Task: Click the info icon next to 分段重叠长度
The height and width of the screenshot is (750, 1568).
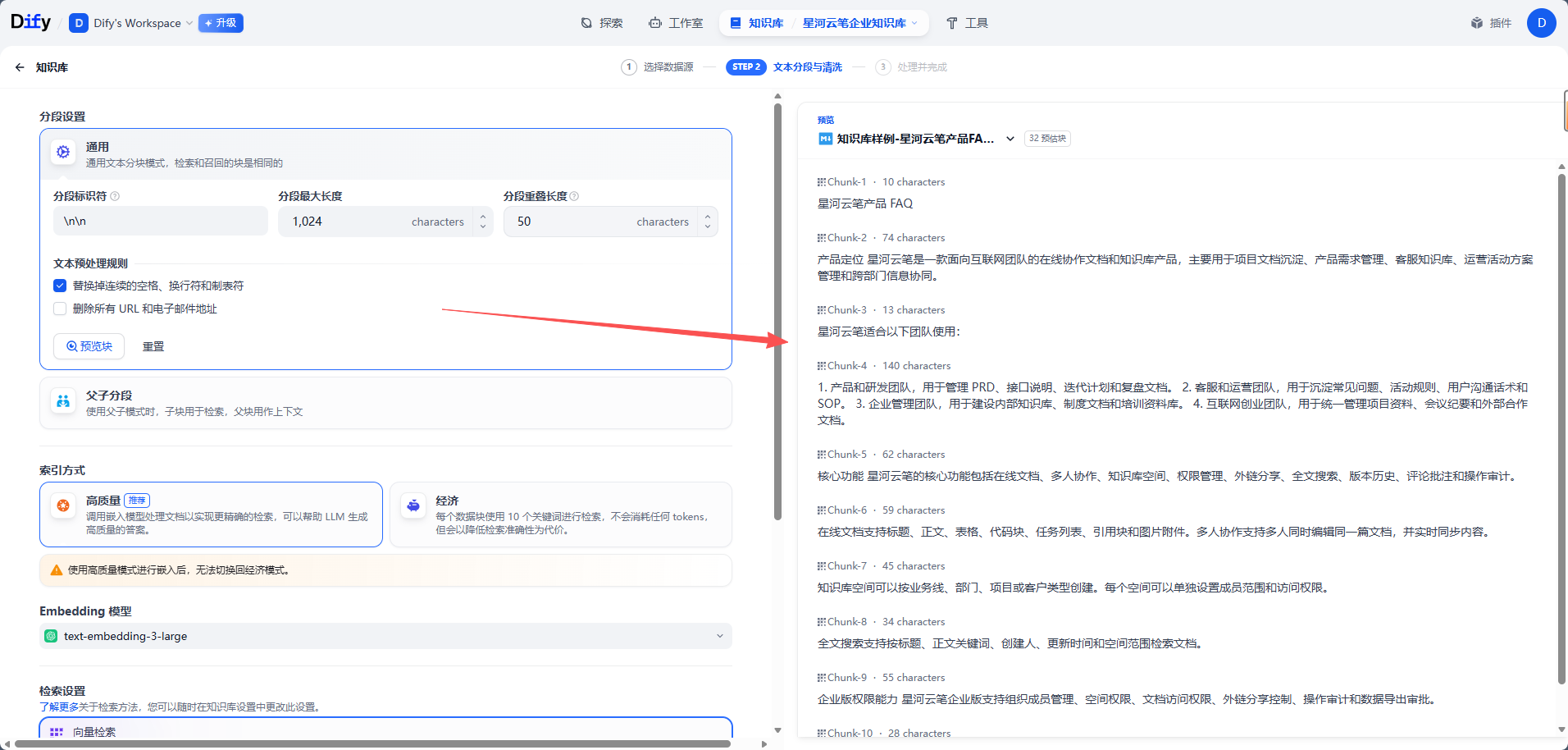Action: point(574,196)
